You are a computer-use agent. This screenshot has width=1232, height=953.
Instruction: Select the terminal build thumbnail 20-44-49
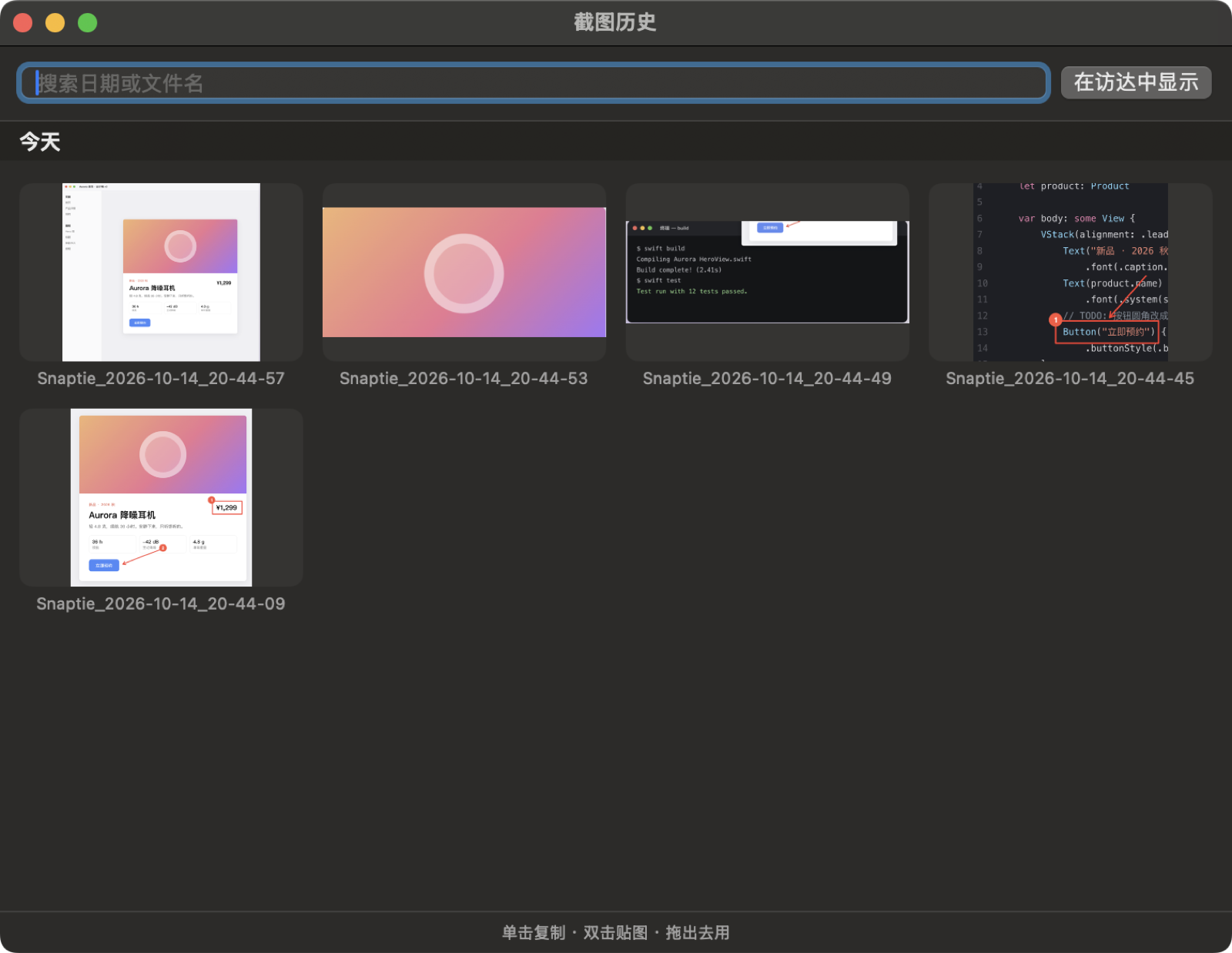coord(767,272)
